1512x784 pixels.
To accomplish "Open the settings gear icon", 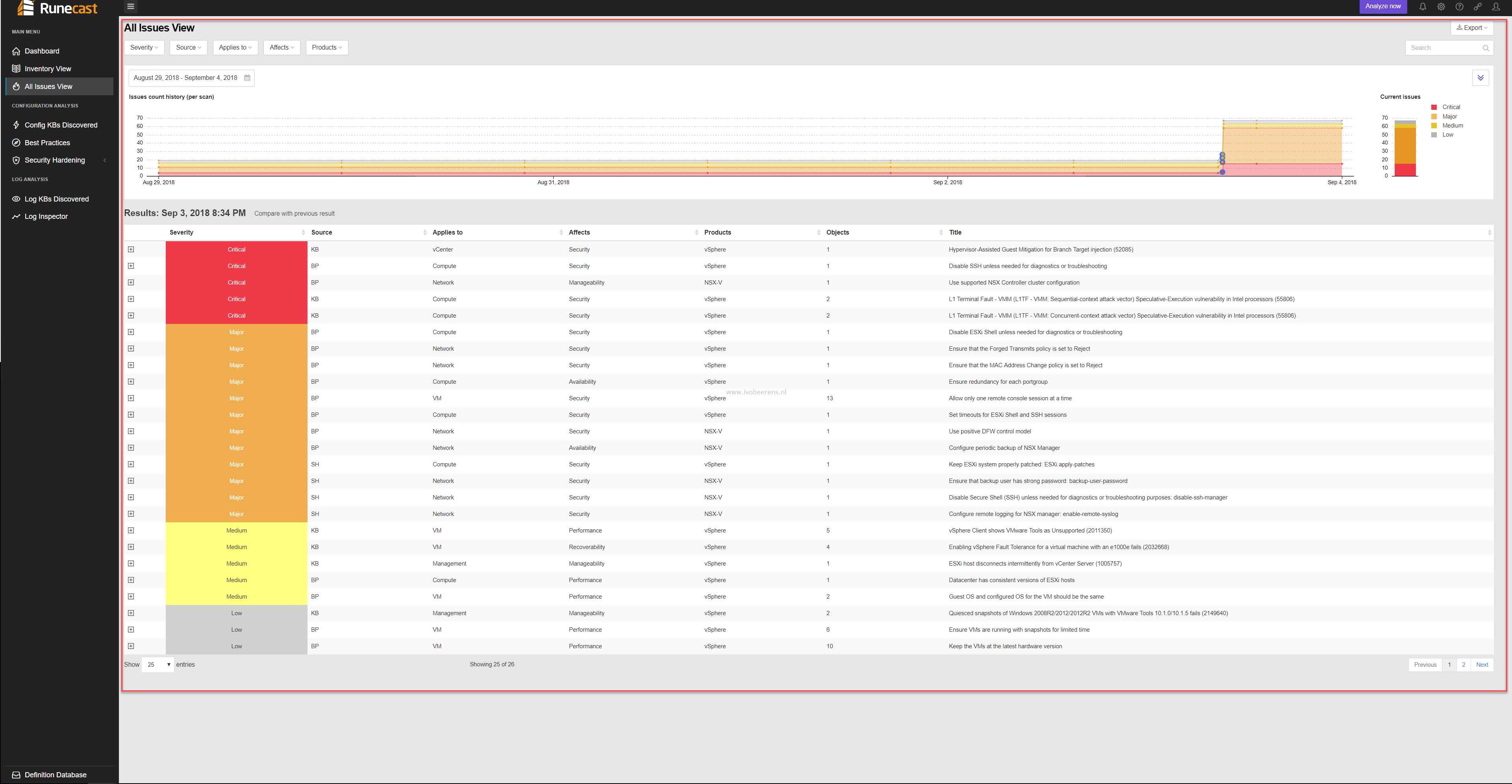I will click(x=1441, y=6).
